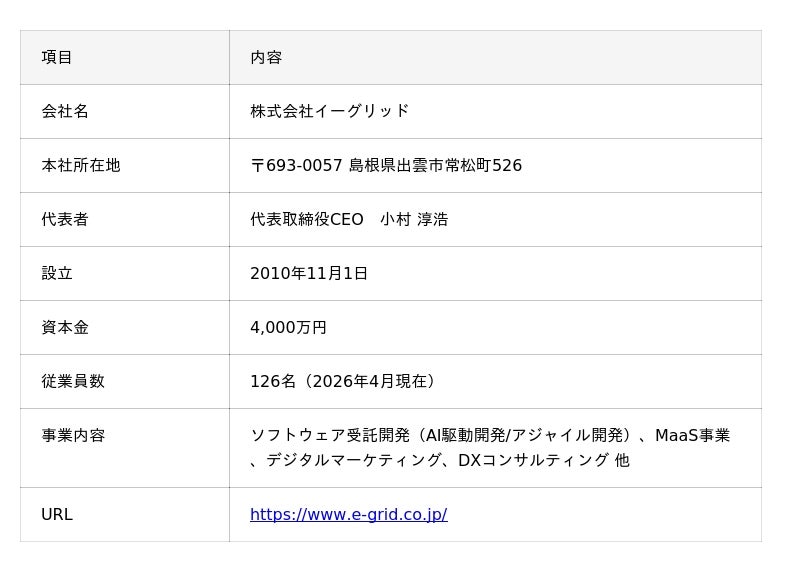The image size is (800, 572).
Task: Select the 事業内容 label cell
Action: (x=73, y=435)
